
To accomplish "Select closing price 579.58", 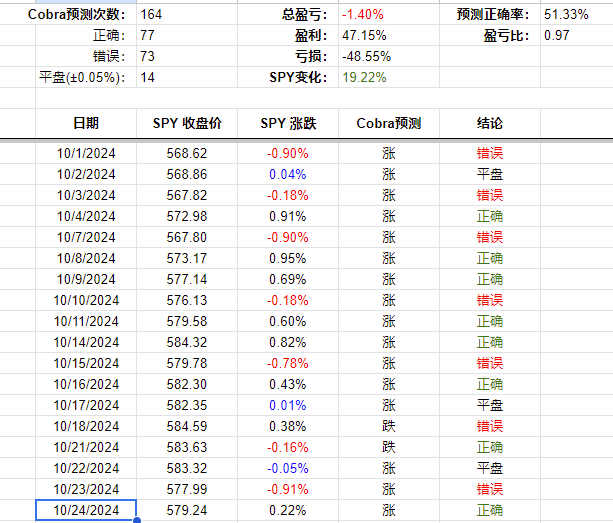I will click(x=187, y=321).
